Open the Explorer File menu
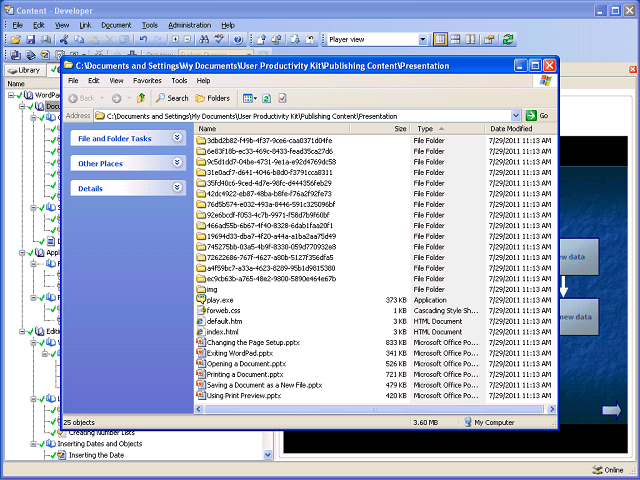This screenshot has height=480, width=640. coord(73,80)
